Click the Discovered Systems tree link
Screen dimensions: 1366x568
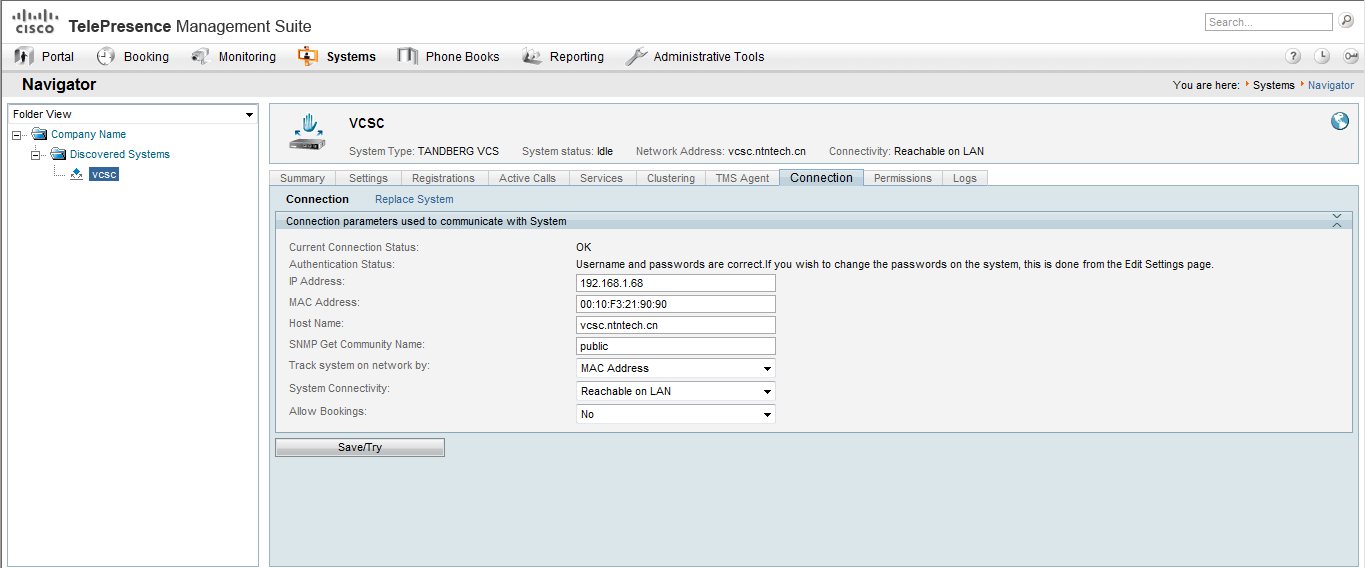point(120,154)
